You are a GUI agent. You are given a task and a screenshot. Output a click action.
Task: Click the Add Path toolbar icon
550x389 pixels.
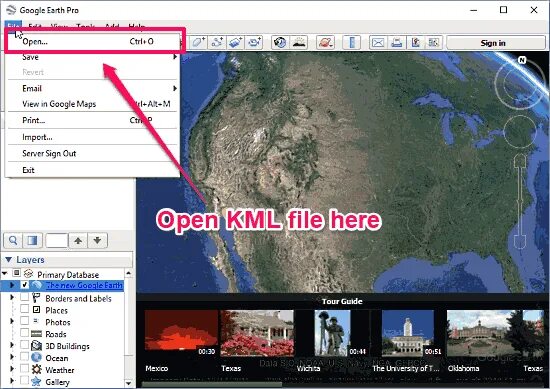tap(217, 42)
